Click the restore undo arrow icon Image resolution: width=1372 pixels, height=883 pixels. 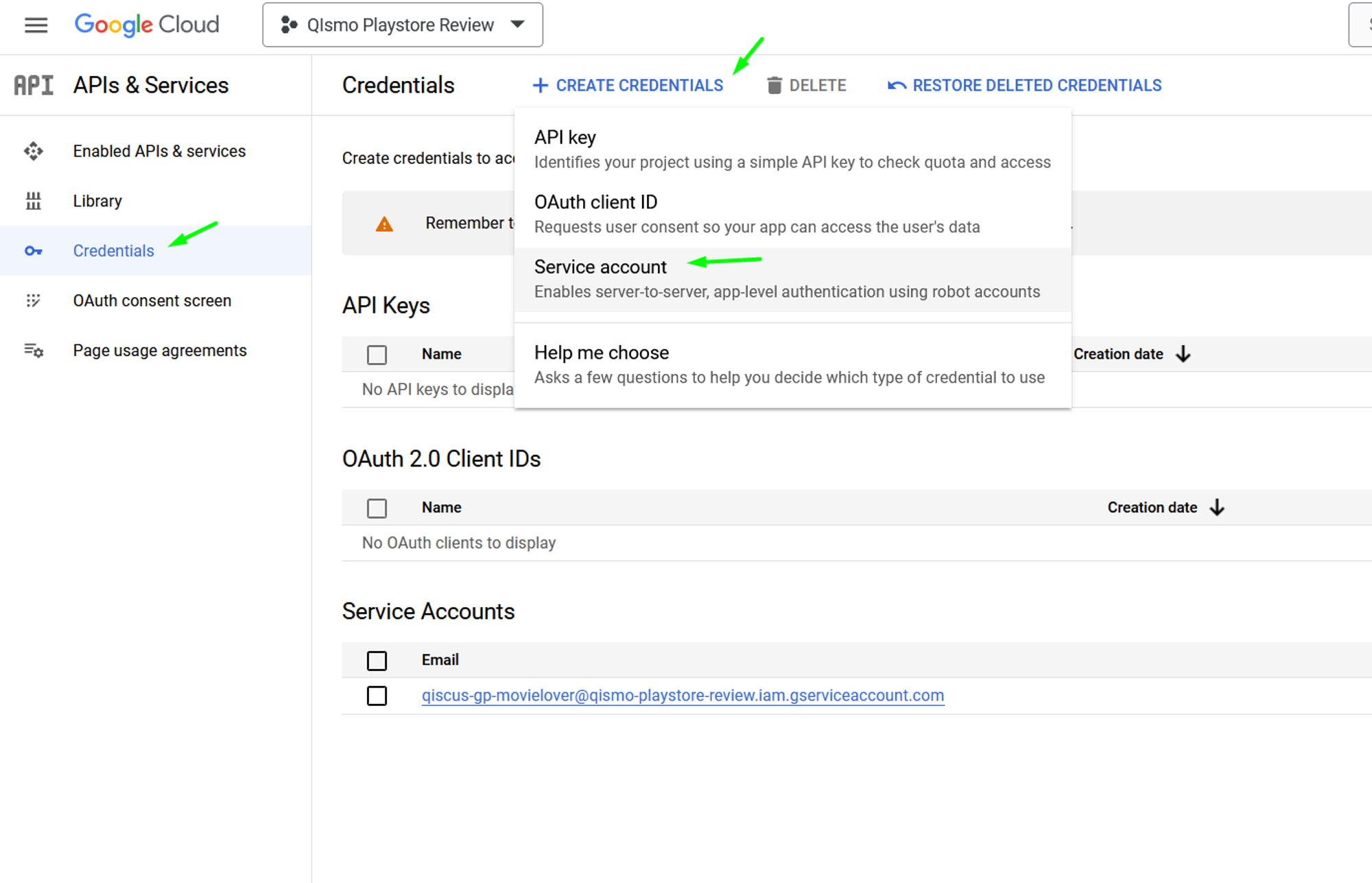click(x=897, y=85)
